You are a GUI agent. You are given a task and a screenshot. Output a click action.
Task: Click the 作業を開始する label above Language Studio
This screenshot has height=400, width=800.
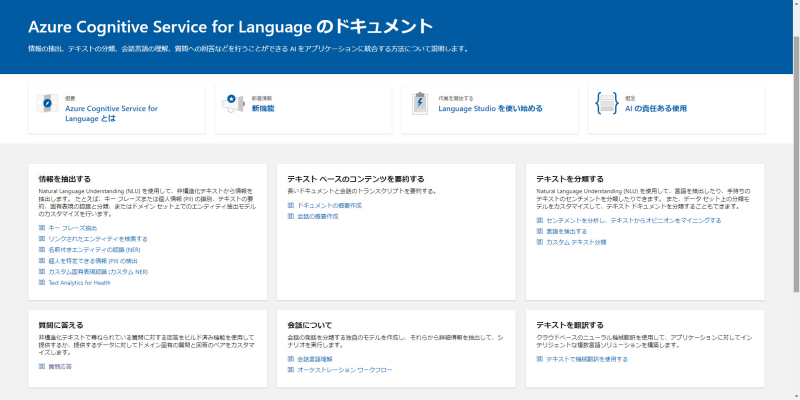pyautogui.click(x=456, y=97)
